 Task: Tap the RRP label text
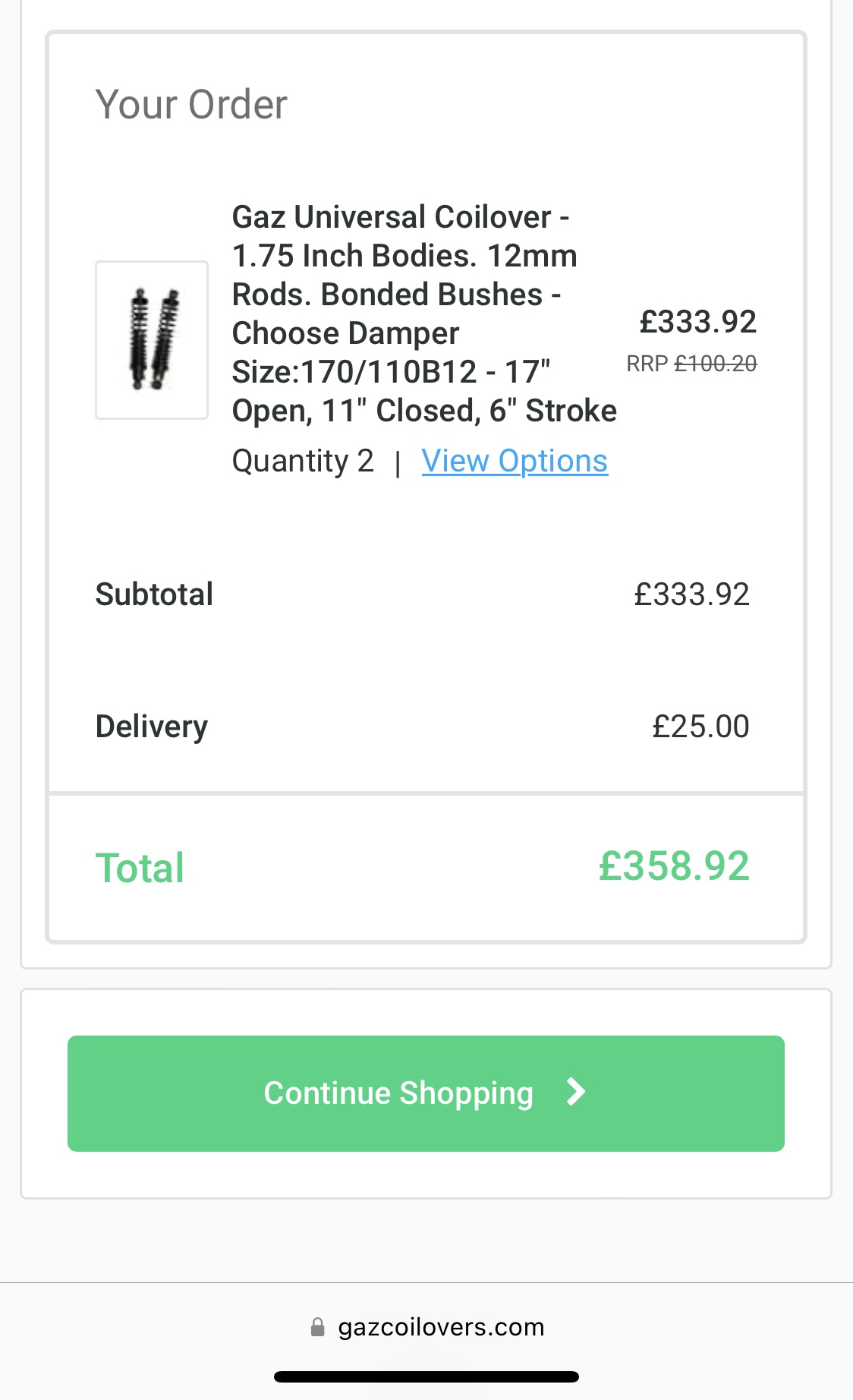pyautogui.click(x=647, y=364)
